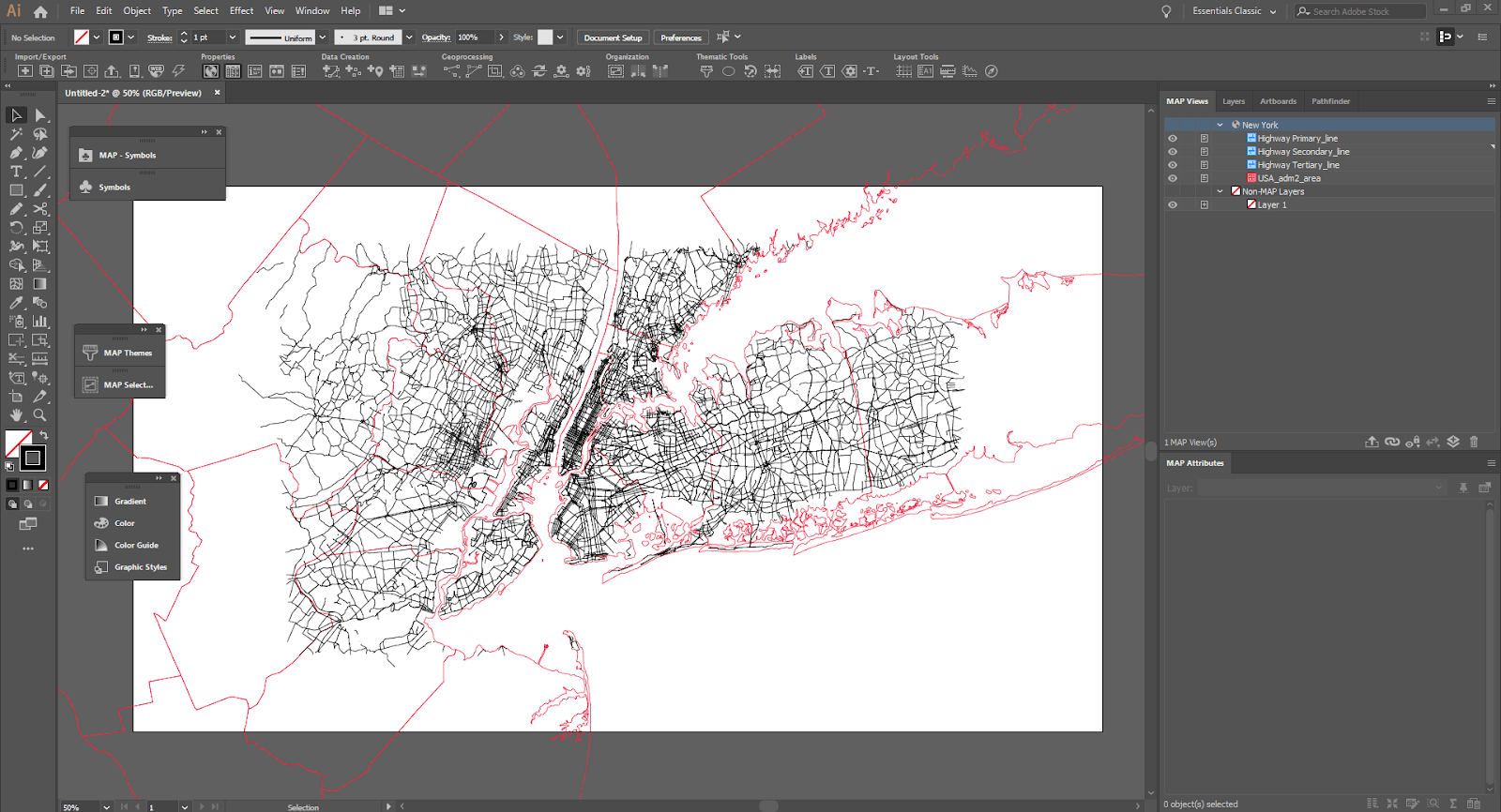Collapse the New York map view
This screenshot has height=812, width=1501.
click(x=1221, y=125)
